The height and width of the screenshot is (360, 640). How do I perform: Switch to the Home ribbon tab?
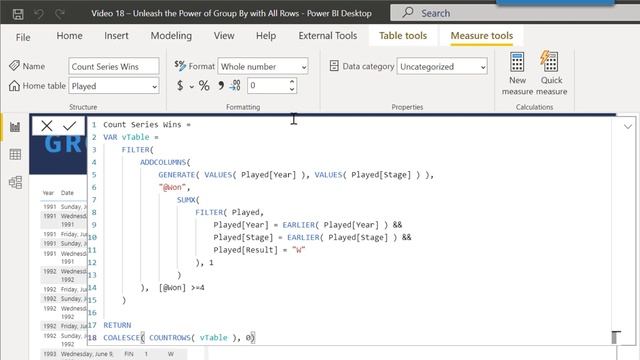coord(69,36)
